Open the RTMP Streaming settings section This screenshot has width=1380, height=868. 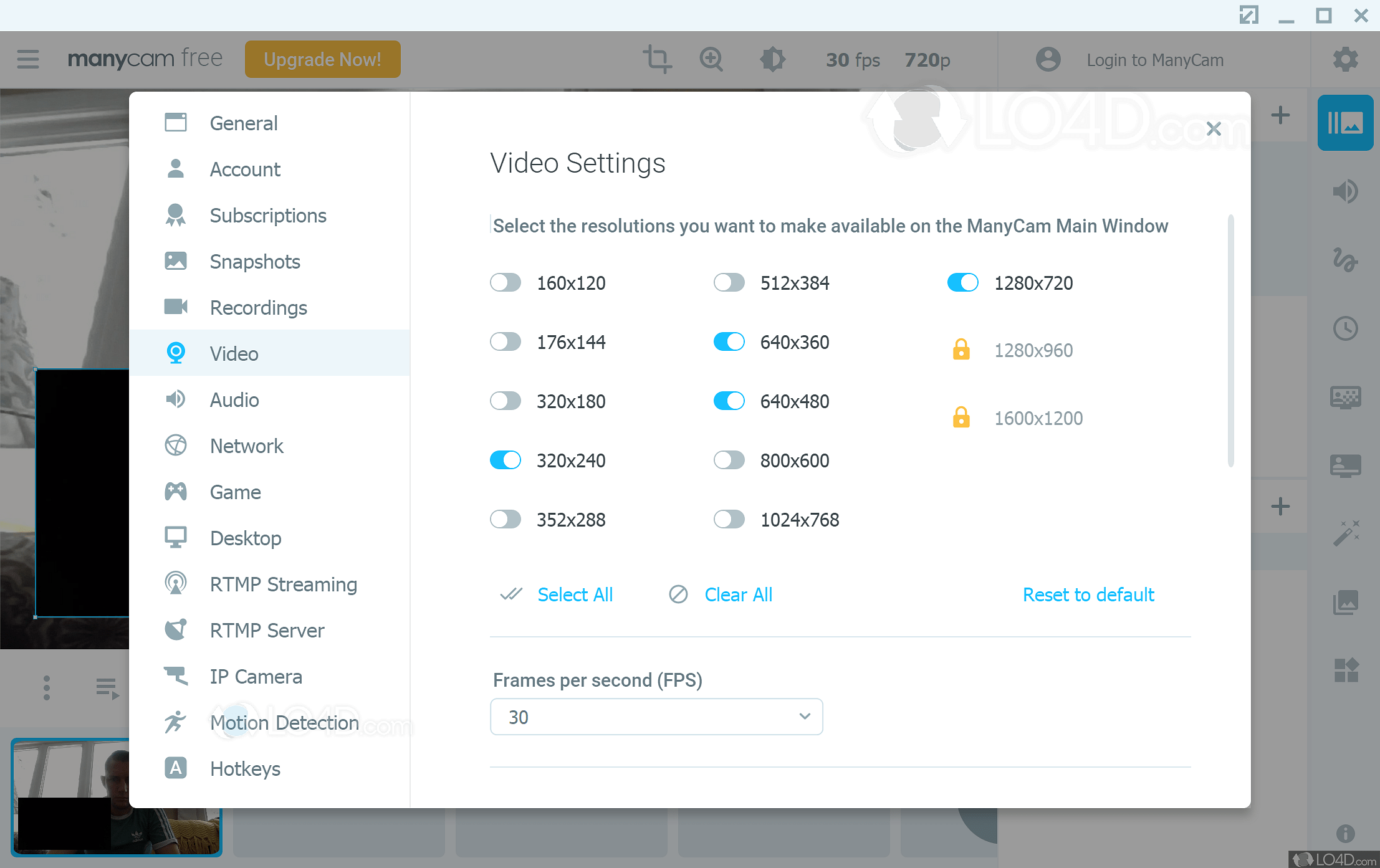[283, 584]
